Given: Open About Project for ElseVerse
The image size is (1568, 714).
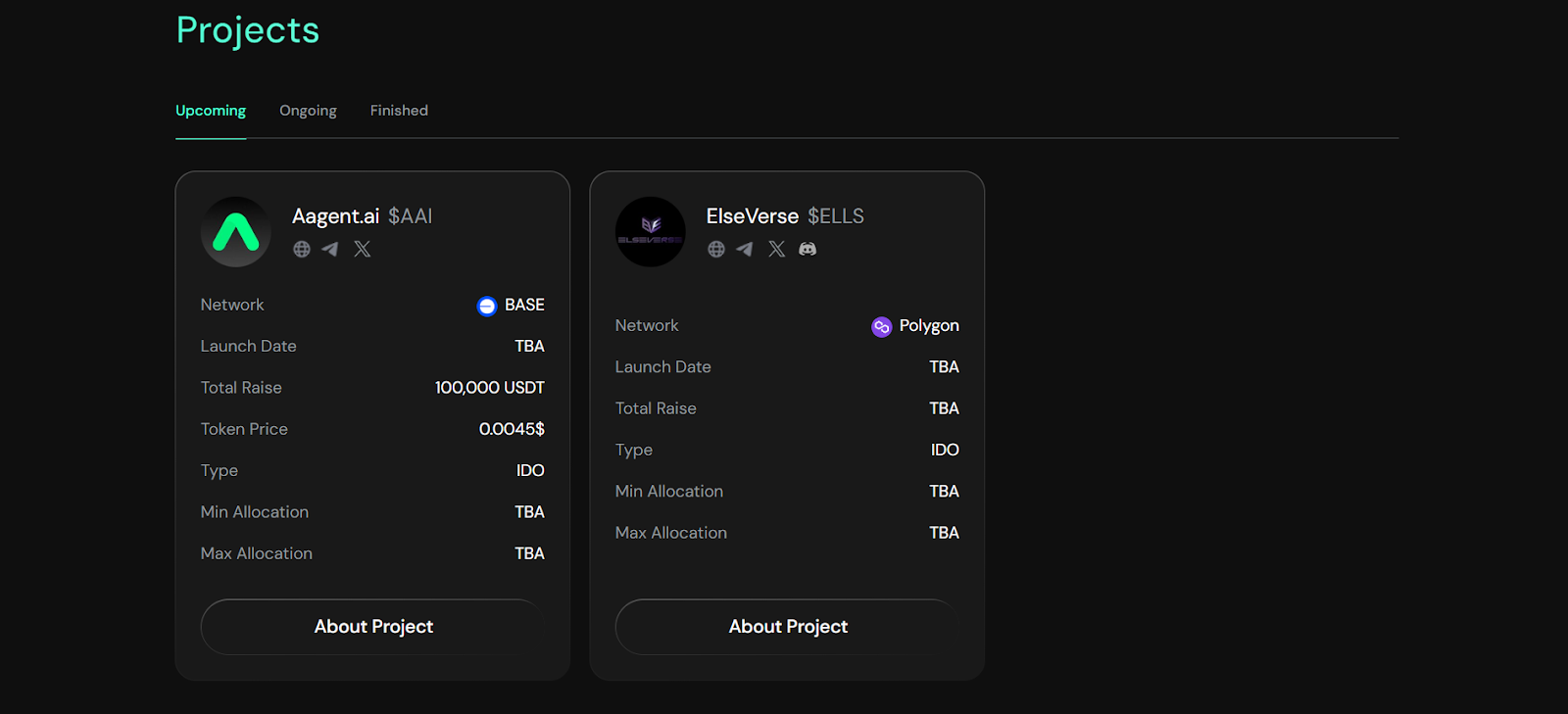Looking at the screenshot, I should click(788, 627).
